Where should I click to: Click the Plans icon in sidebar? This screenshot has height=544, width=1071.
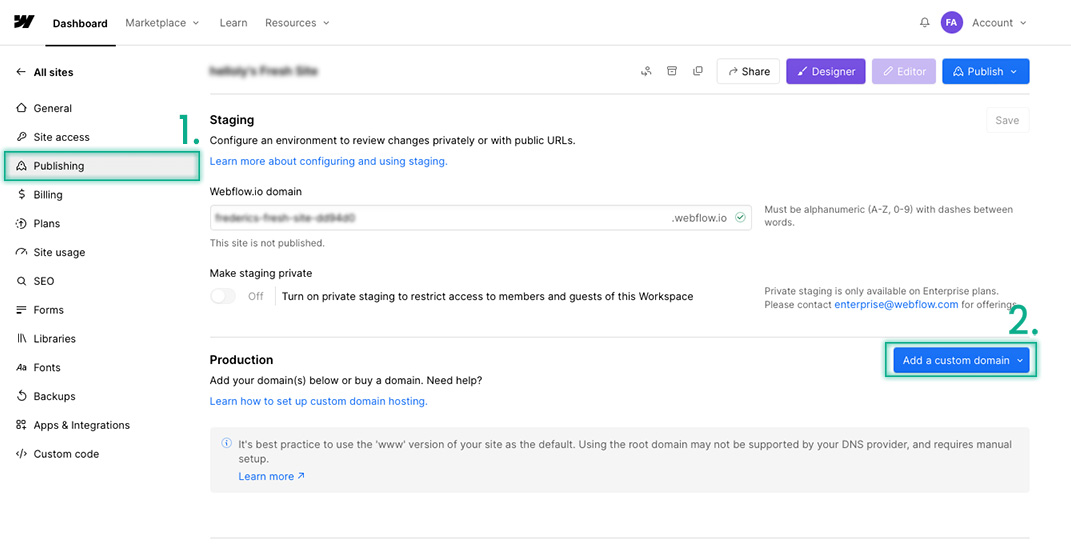pyautogui.click(x=20, y=223)
